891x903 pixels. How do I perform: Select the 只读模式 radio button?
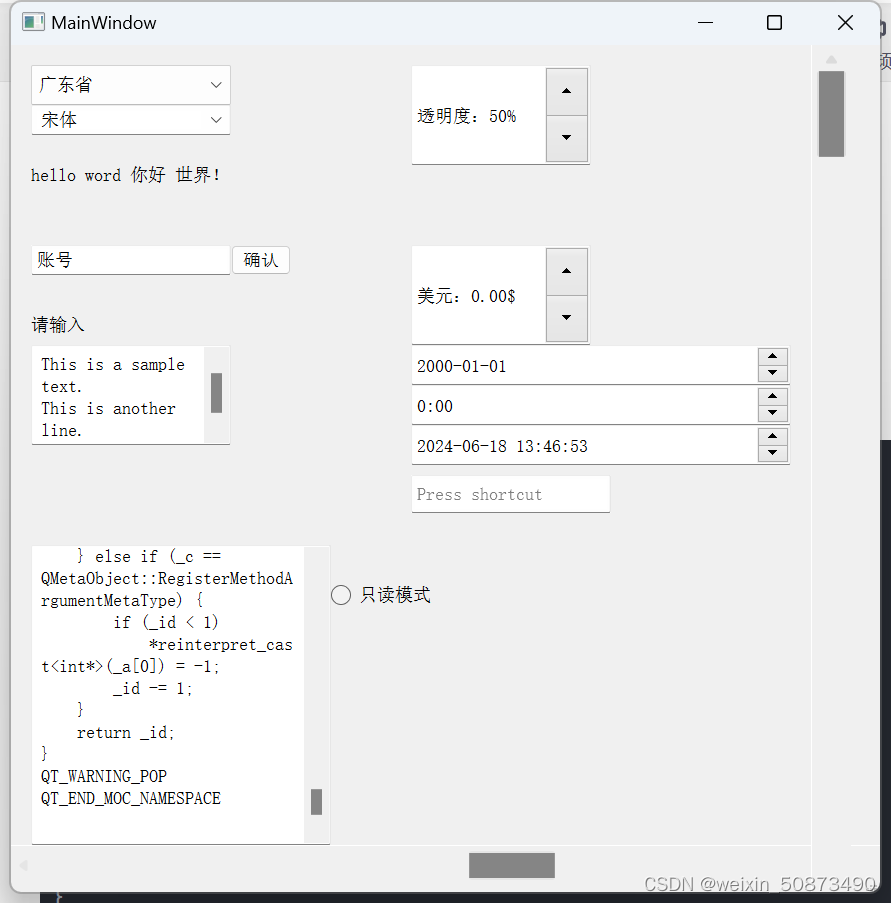click(x=340, y=594)
